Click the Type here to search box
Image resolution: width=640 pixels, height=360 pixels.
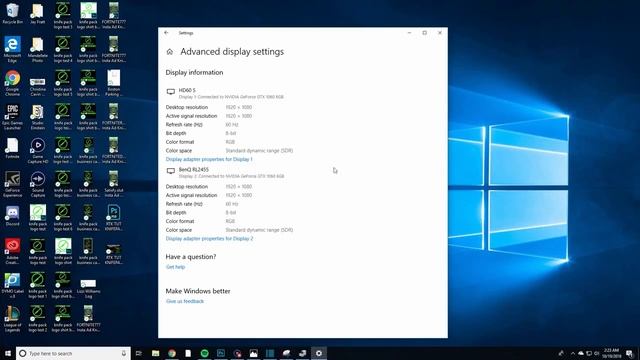[x=73, y=353]
